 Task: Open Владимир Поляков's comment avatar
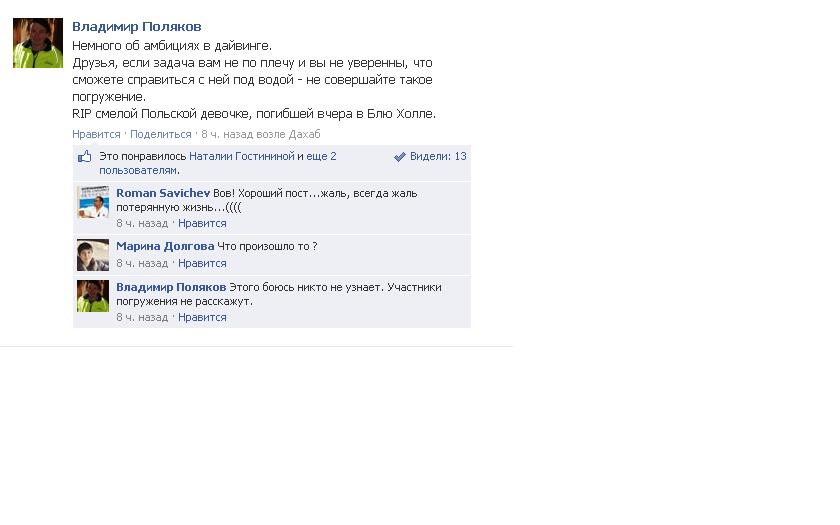93,296
